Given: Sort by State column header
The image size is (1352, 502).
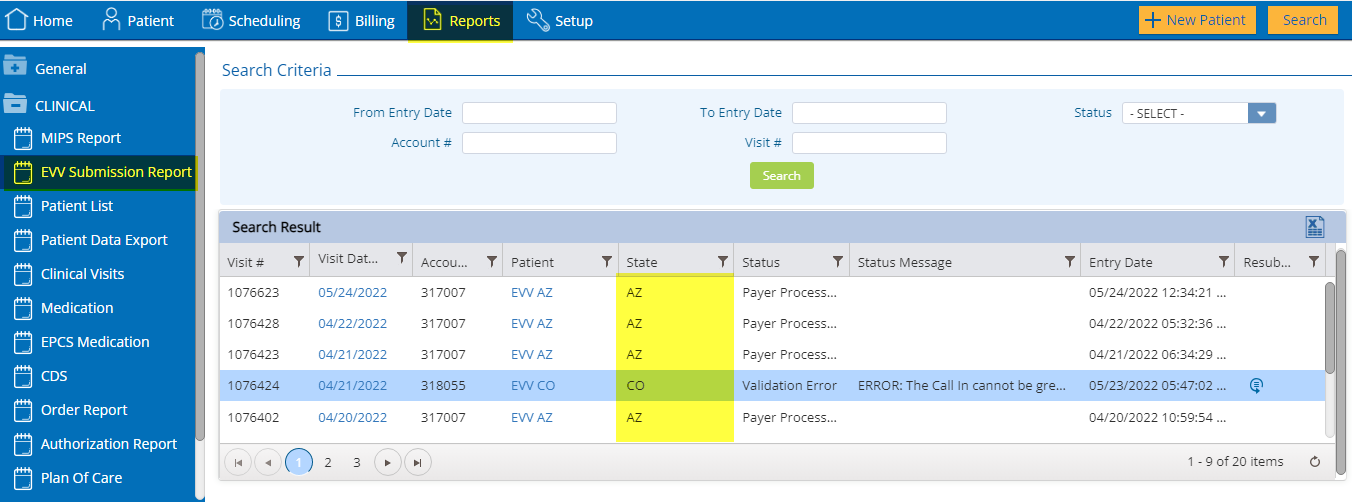Looking at the screenshot, I should tap(642, 262).
